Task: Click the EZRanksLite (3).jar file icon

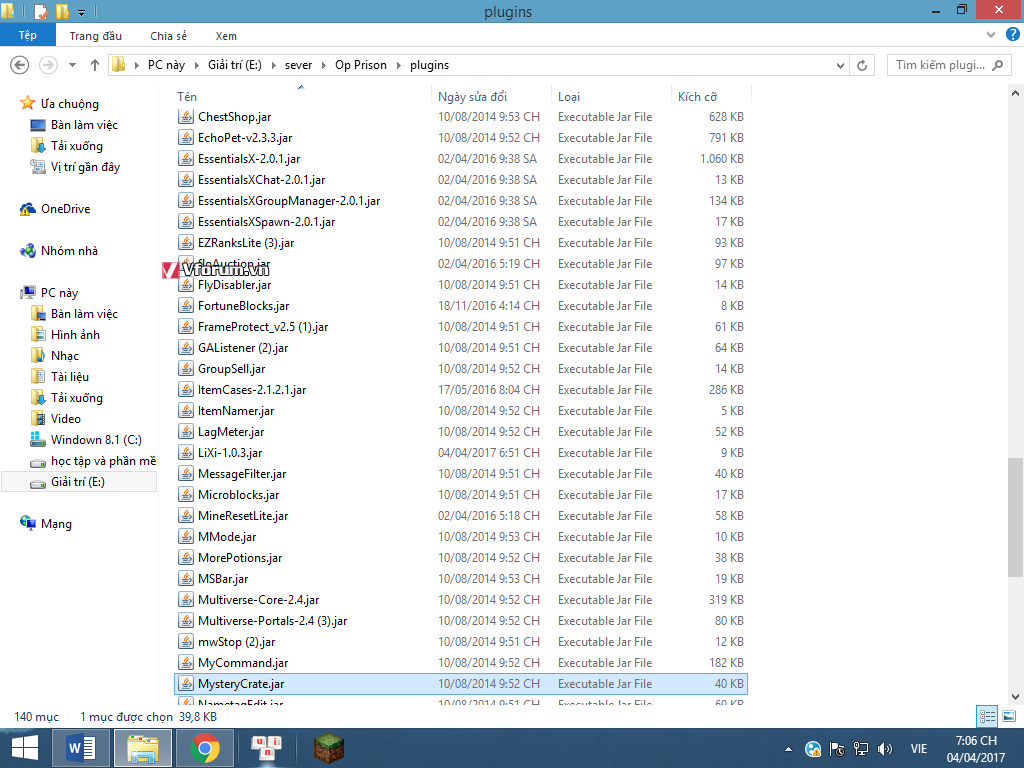Action: click(x=185, y=242)
